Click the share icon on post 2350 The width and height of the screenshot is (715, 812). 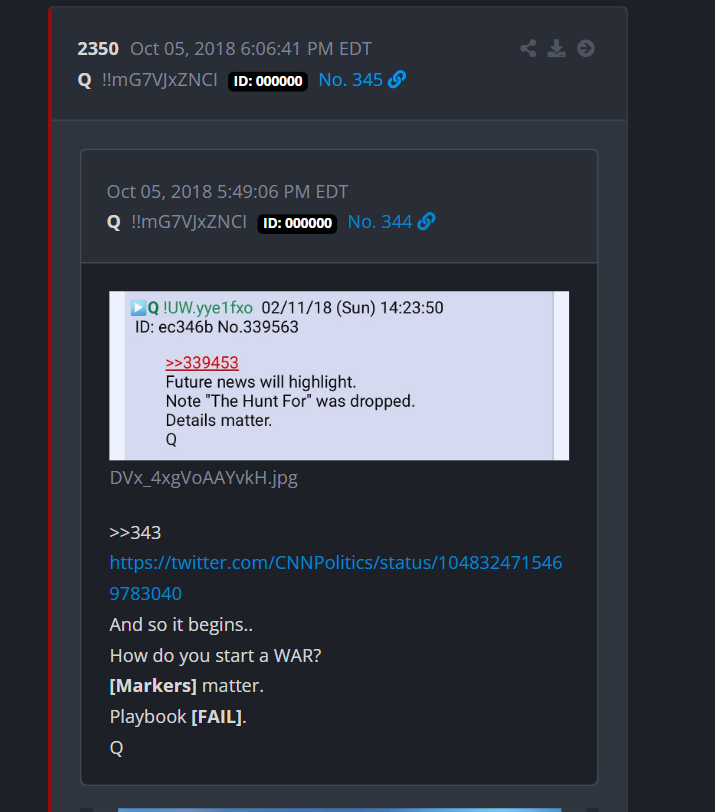pyautogui.click(x=528, y=49)
